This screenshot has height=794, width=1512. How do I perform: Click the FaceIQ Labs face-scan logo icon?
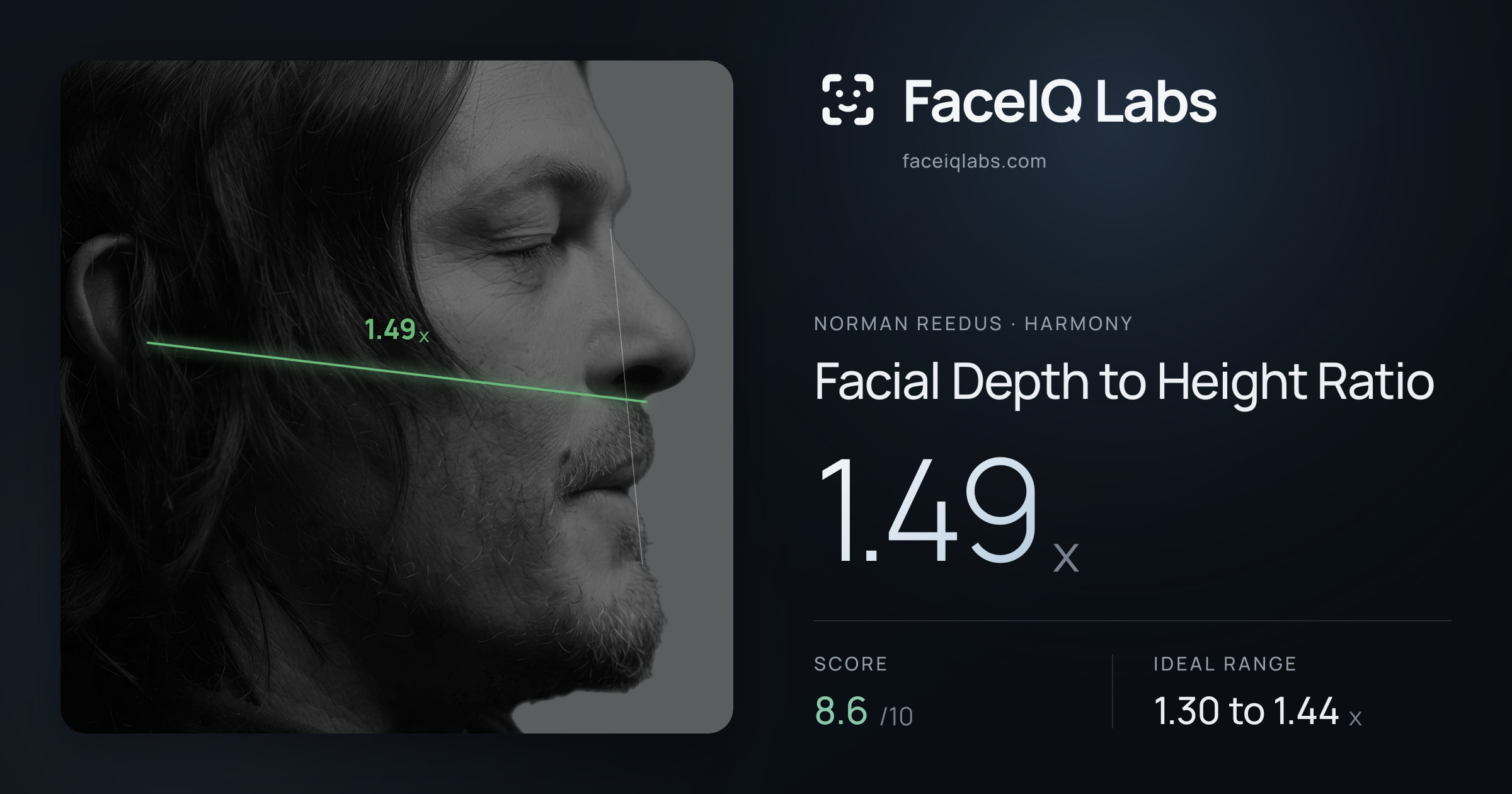click(847, 100)
